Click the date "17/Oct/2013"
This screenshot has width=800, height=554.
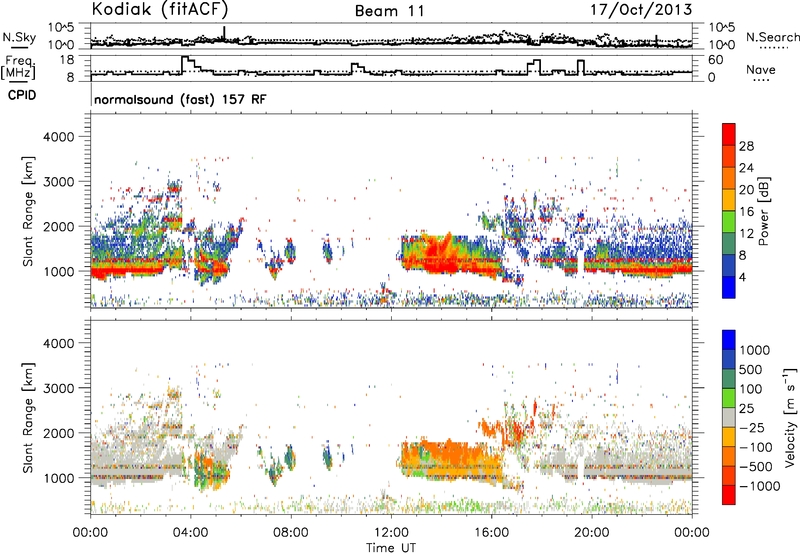[x=641, y=10]
